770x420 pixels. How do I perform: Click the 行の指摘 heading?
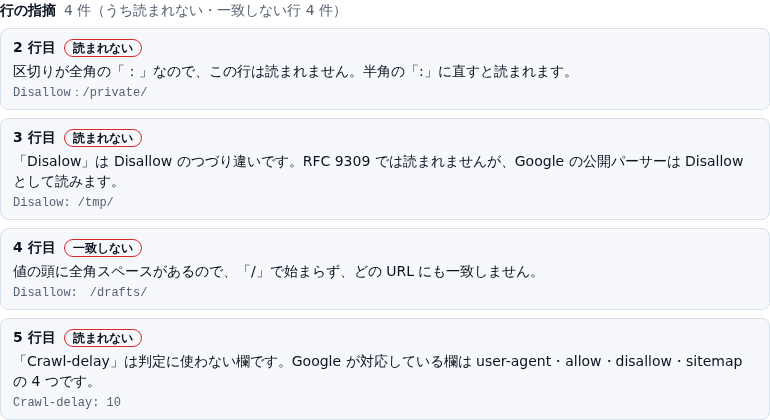pos(28,10)
